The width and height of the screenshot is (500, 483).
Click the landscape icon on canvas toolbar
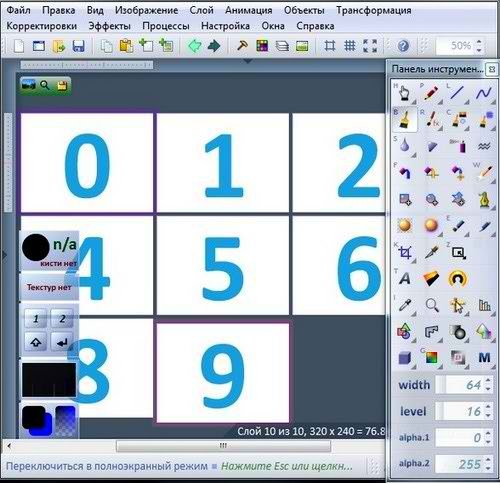pyautogui.click(x=28, y=86)
